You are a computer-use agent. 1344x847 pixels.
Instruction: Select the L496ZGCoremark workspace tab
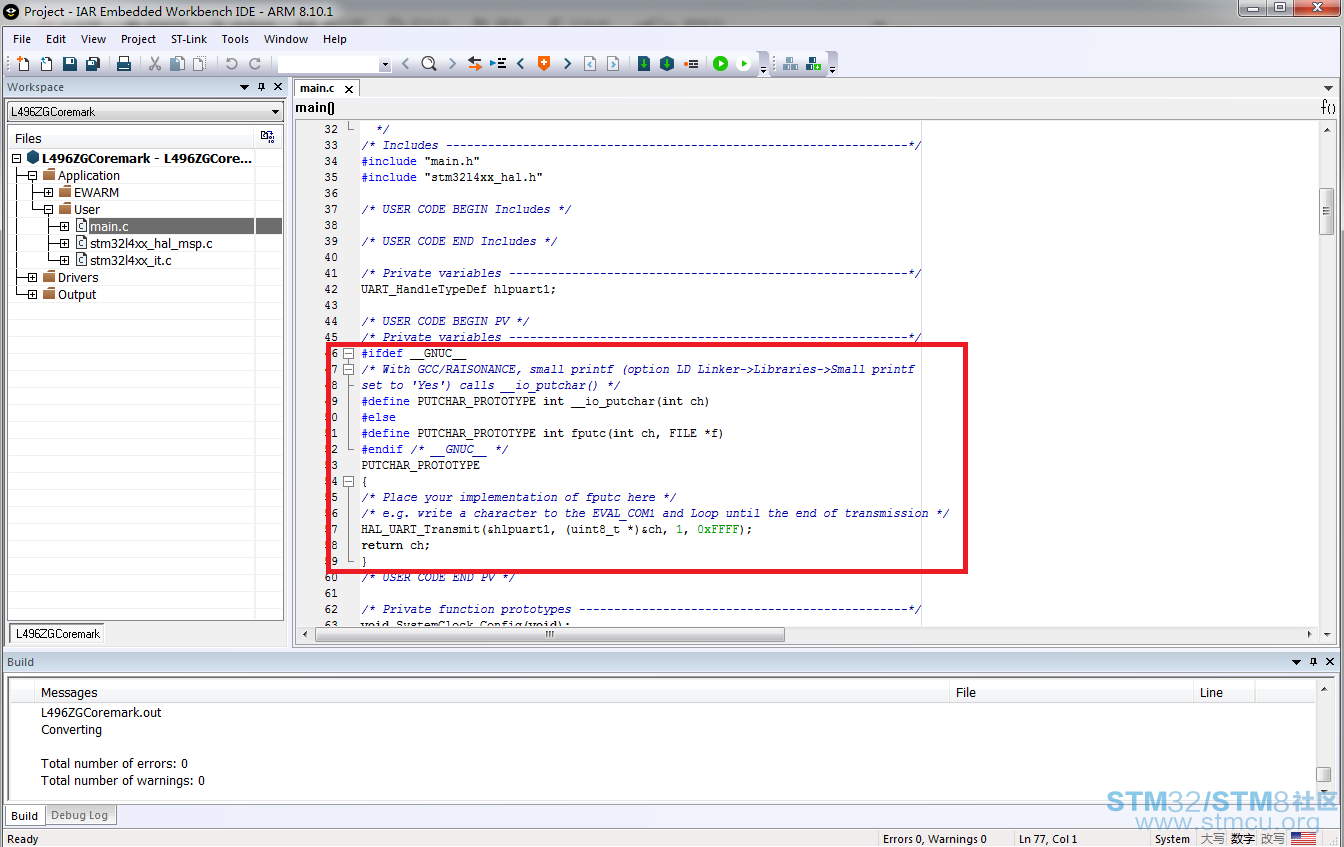(x=58, y=633)
